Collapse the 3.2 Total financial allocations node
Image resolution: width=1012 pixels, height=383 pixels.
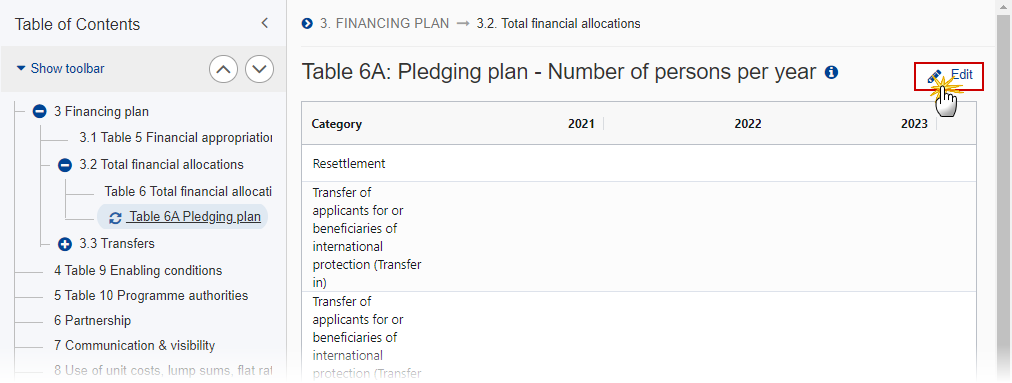[x=65, y=165]
